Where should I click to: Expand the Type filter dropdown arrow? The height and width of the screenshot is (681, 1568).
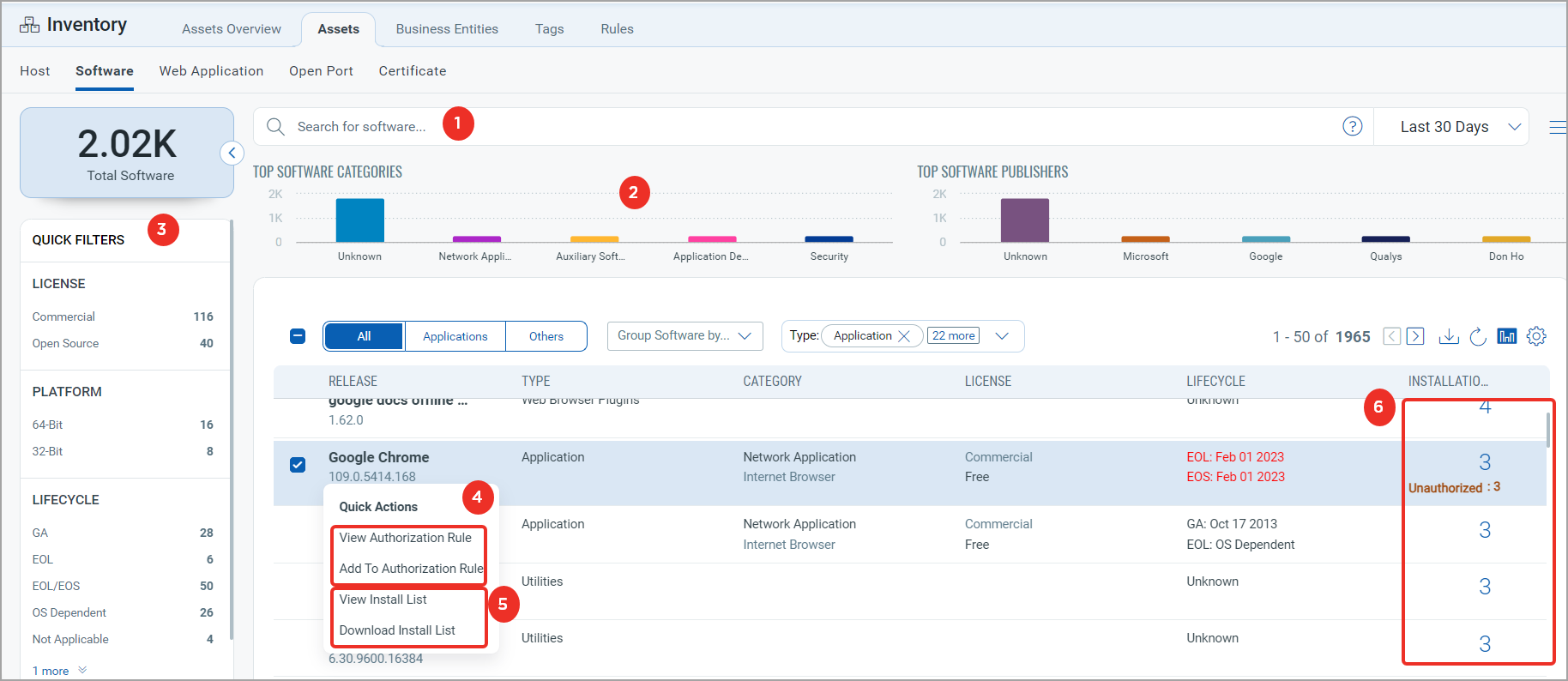(1001, 336)
